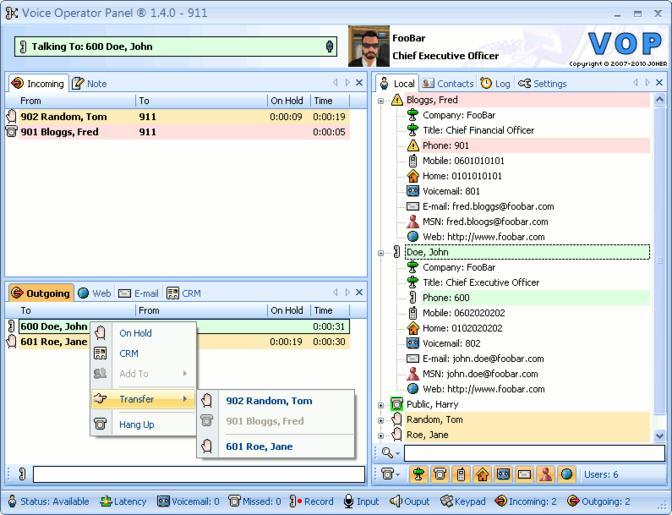Image resolution: width=672 pixels, height=515 pixels.
Task: Click the contacts panel vertical scrollbar
Action: (x=660, y=250)
